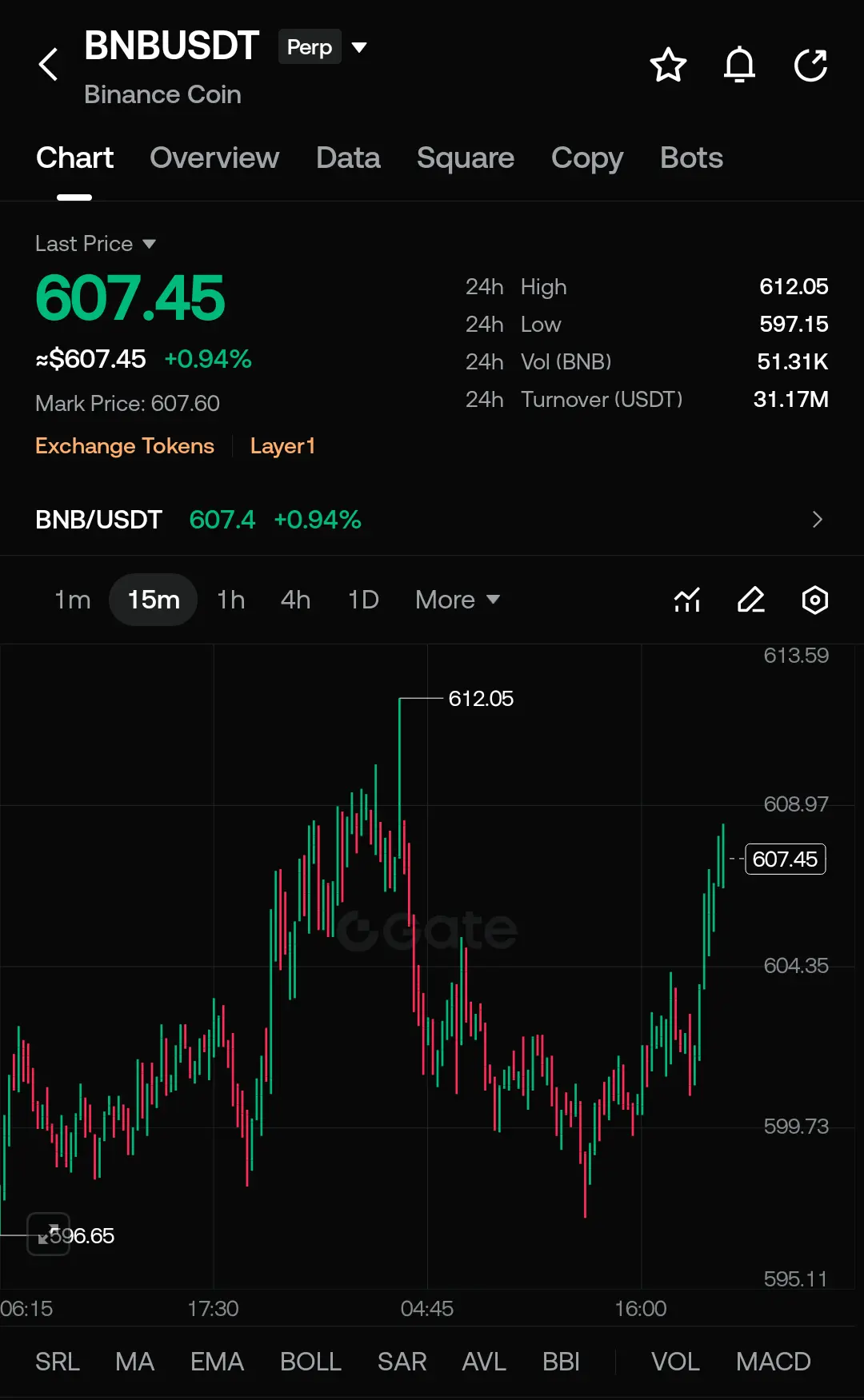Open Last Price type dropdown
864x1400 pixels.
tap(95, 244)
